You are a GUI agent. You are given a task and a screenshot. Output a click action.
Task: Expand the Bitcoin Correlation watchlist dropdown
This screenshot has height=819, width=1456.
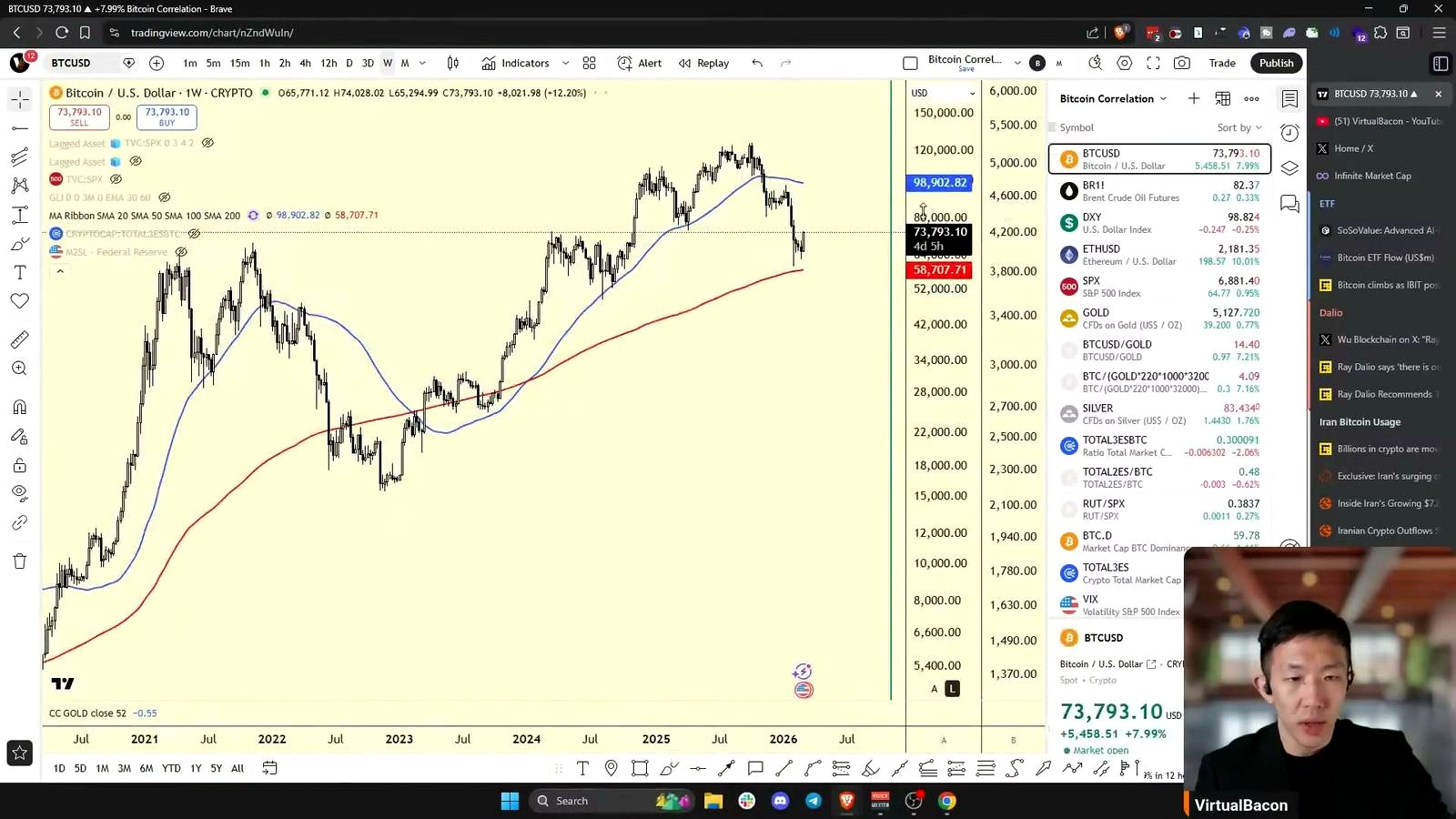pyautogui.click(x=1163, y=98)
